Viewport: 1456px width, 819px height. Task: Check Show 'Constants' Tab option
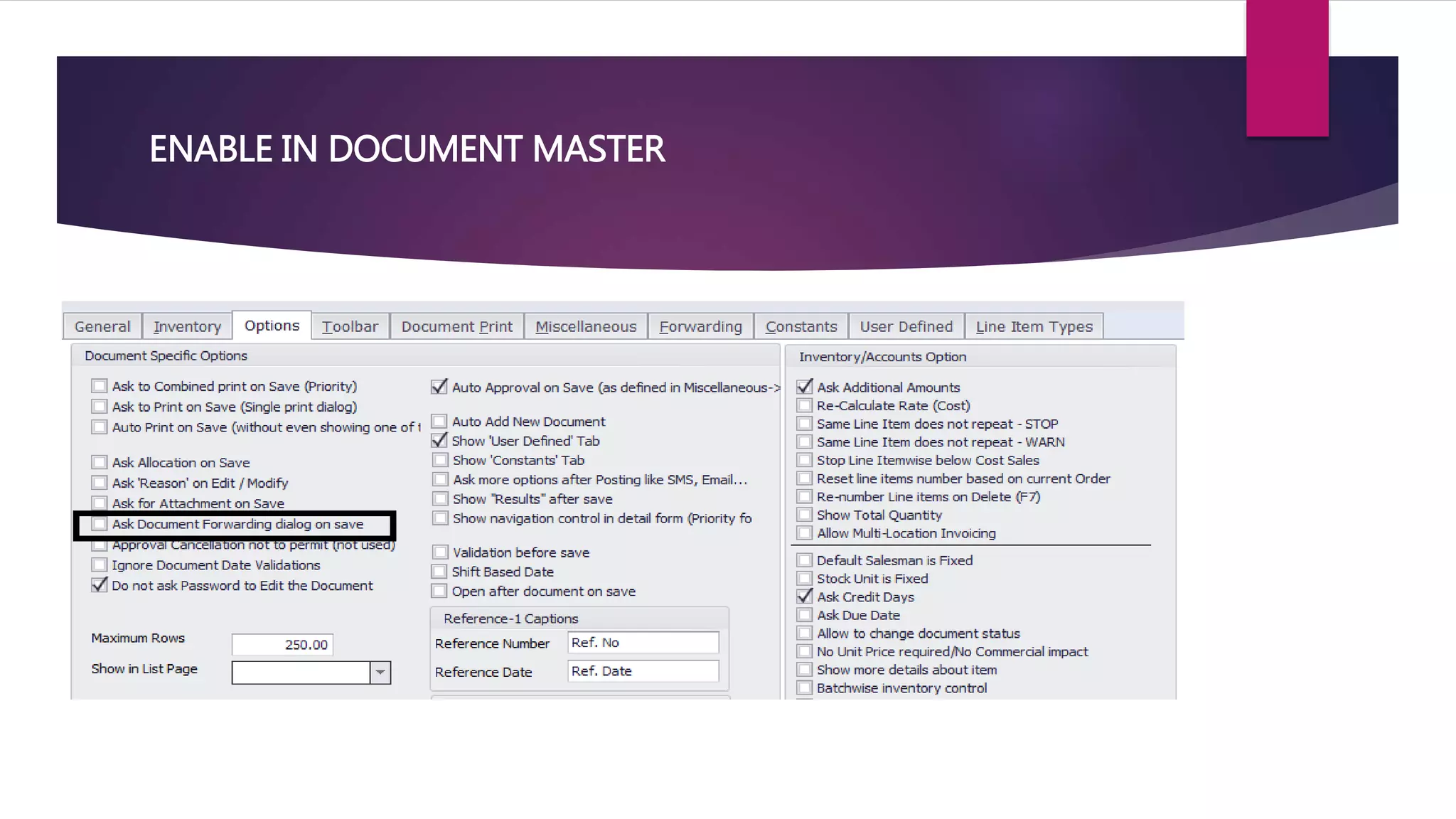(440, 460)
